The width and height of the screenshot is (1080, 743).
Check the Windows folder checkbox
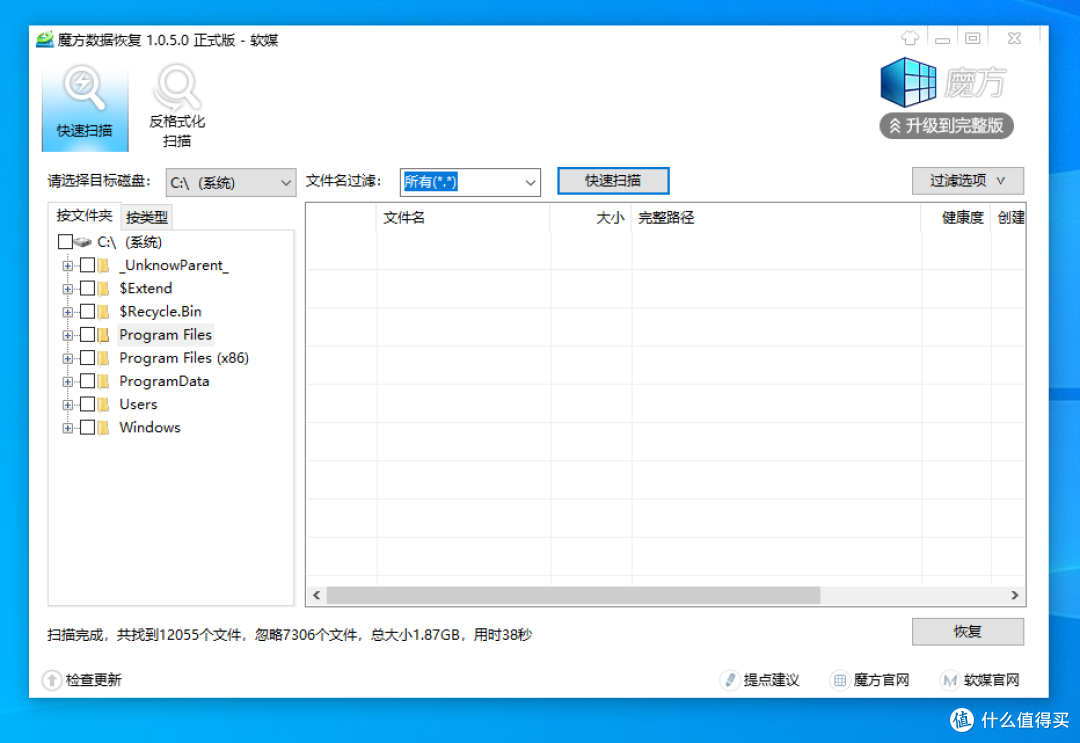click(x=87, y=427)
